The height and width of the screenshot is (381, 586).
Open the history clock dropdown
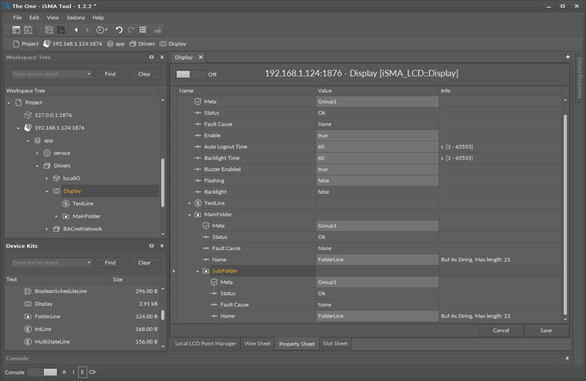pos(101,30)
